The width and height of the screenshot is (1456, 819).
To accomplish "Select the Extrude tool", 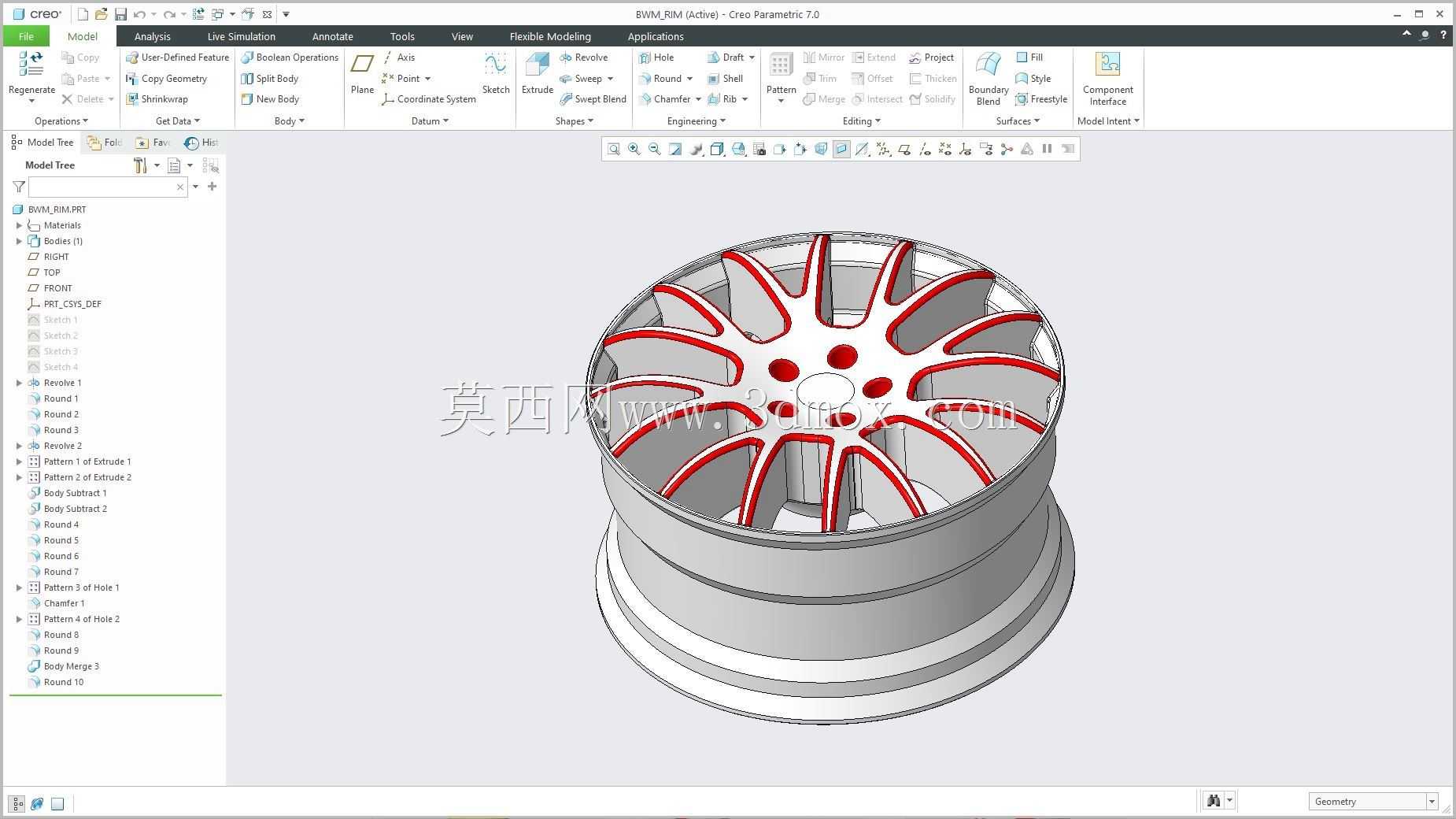I will (538, 73).
